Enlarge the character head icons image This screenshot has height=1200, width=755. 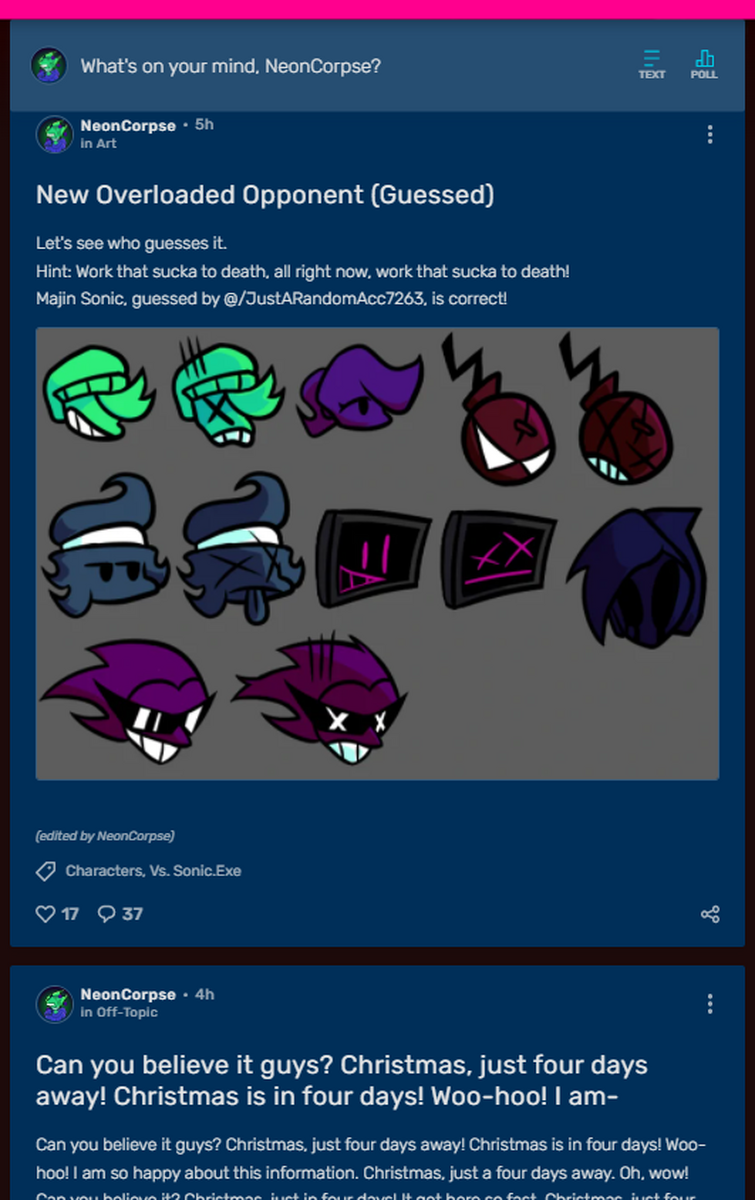pos(377,553)
